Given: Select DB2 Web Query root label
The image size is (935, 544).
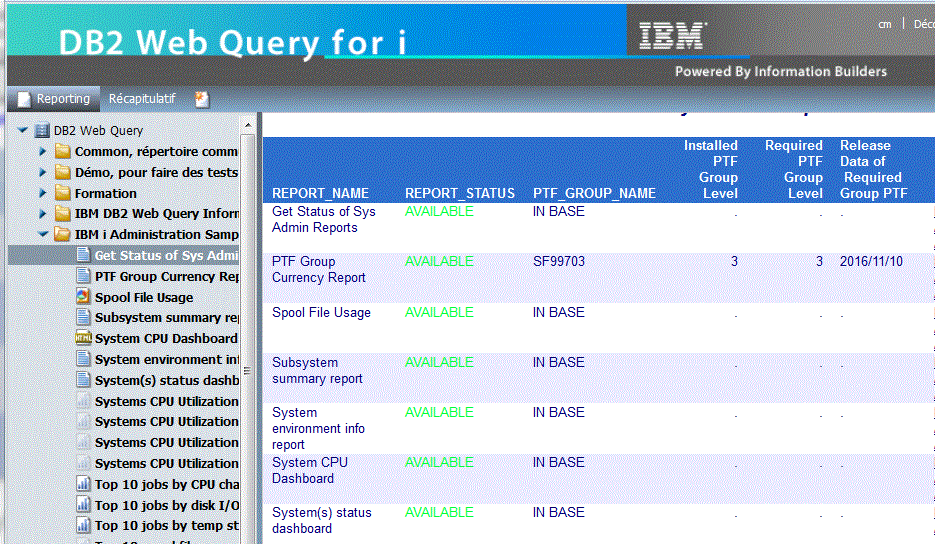Looking at the screenshot, I should [x=98, y=131].
